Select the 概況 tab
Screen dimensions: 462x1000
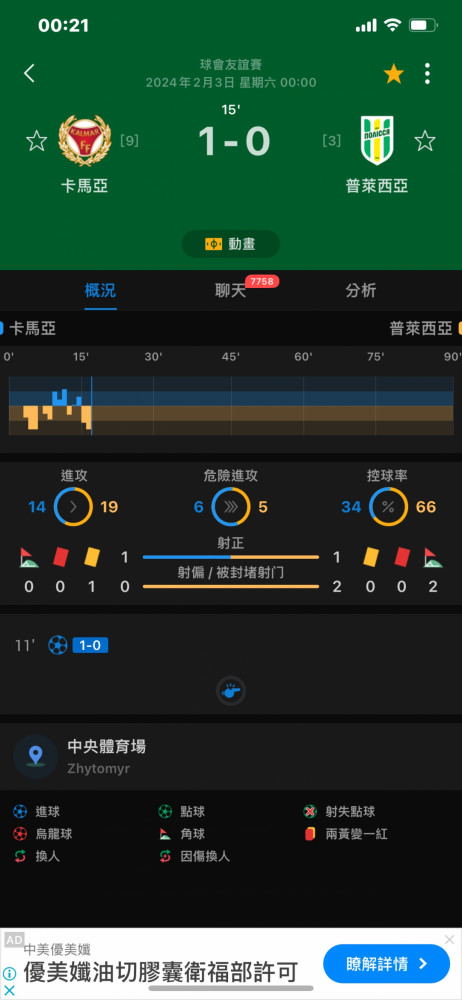tap(100, 291)
